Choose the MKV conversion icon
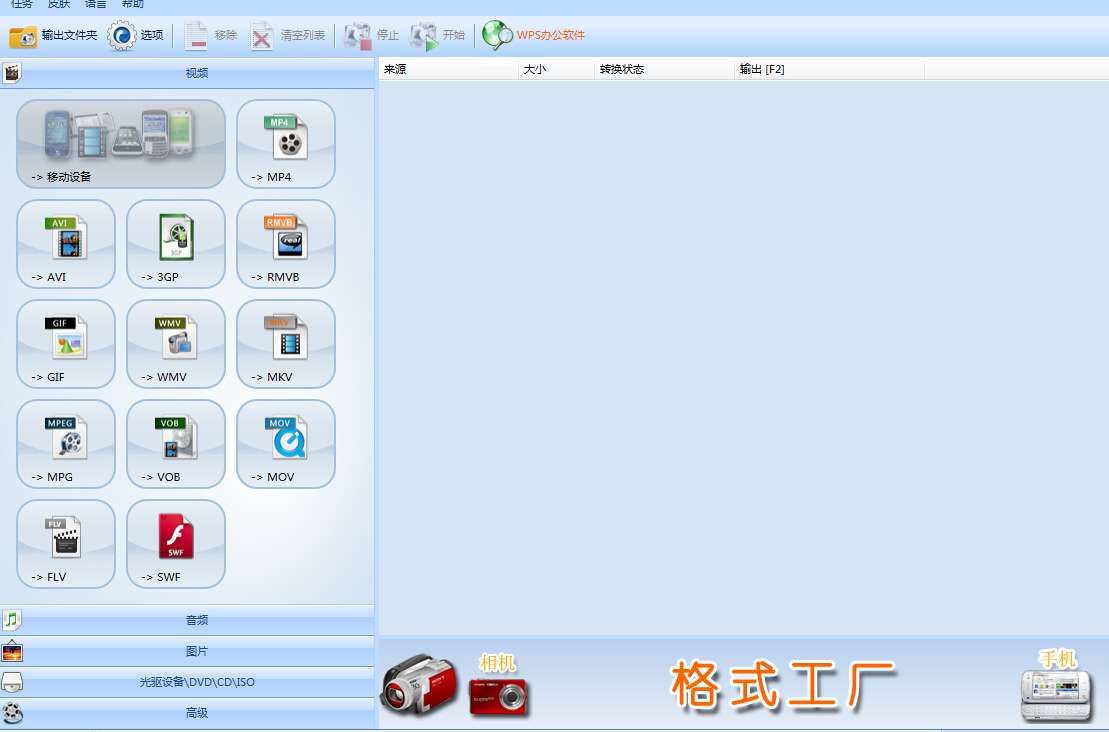 (x=286, y=344)
